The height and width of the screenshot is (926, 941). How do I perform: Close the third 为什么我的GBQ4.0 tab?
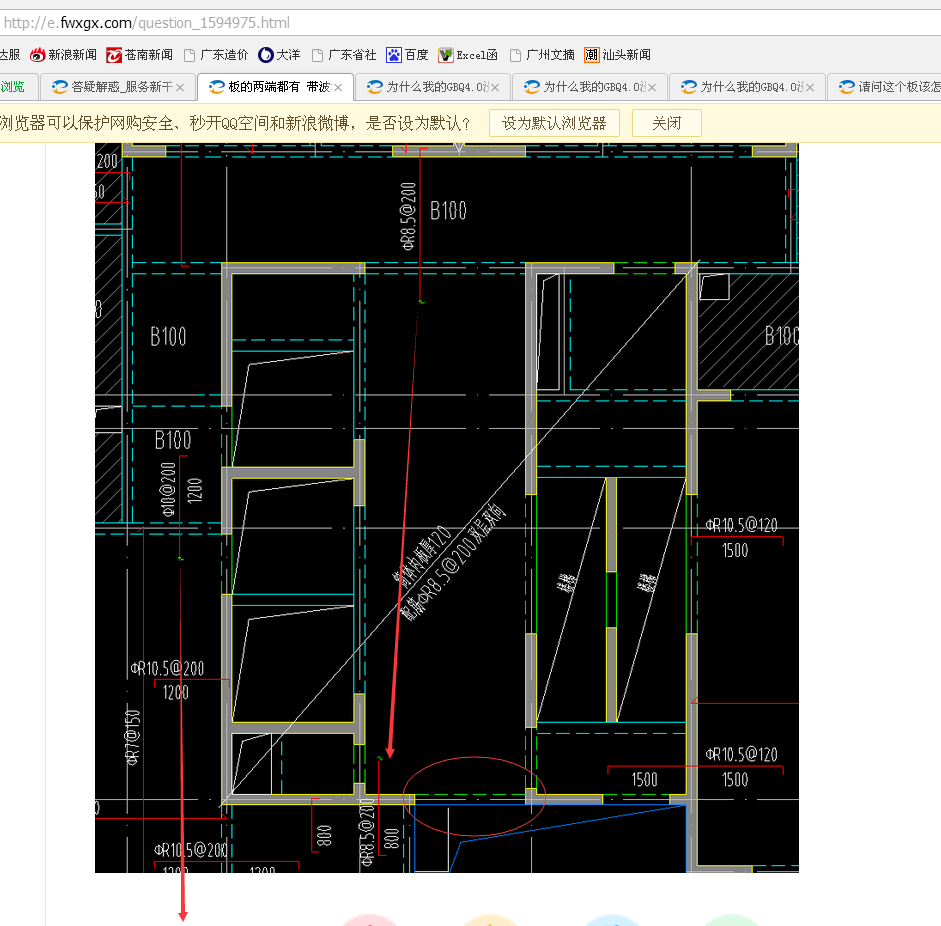(810, 88)
